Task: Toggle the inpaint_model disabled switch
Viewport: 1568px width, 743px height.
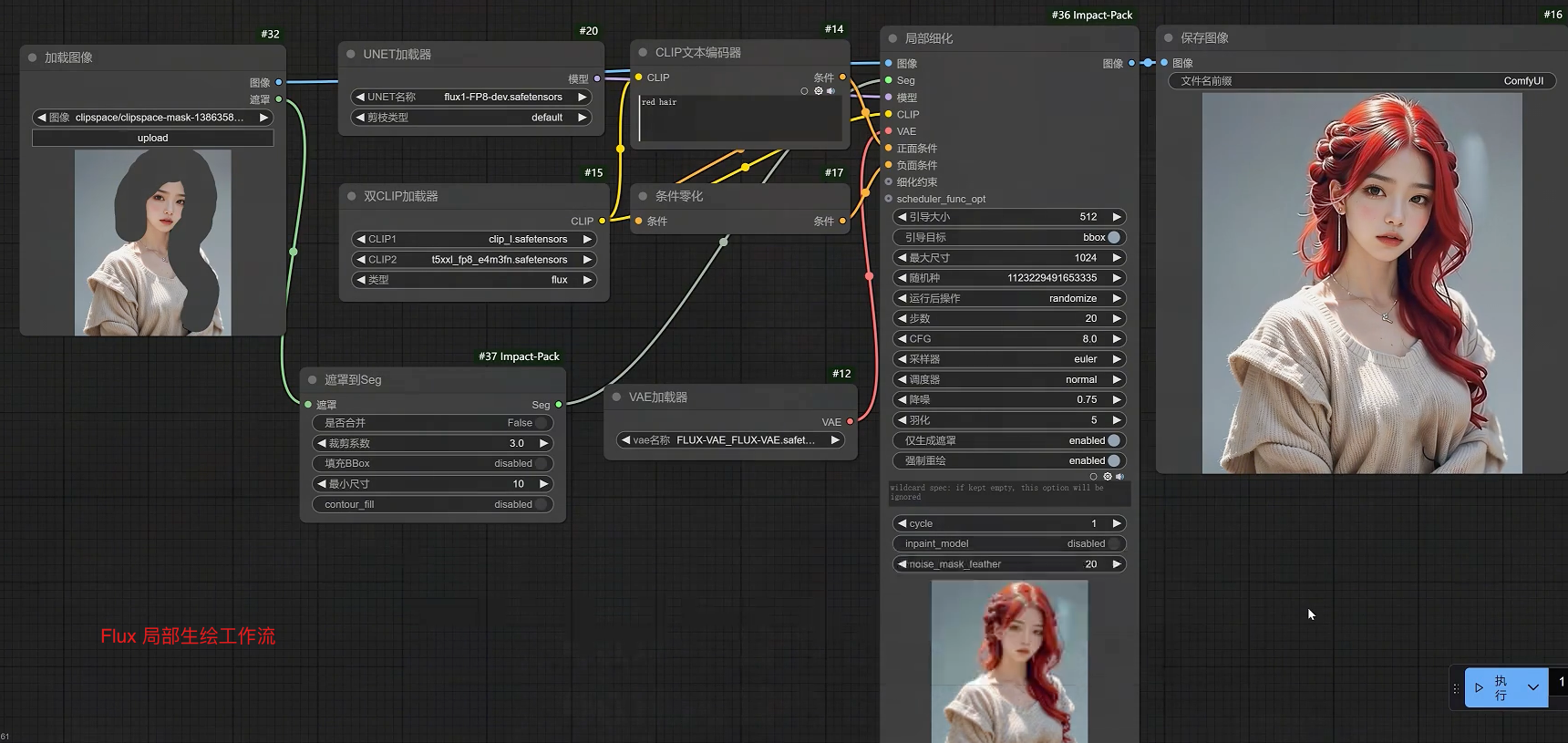Action: pyautogui.click(x=1113, y=544)
